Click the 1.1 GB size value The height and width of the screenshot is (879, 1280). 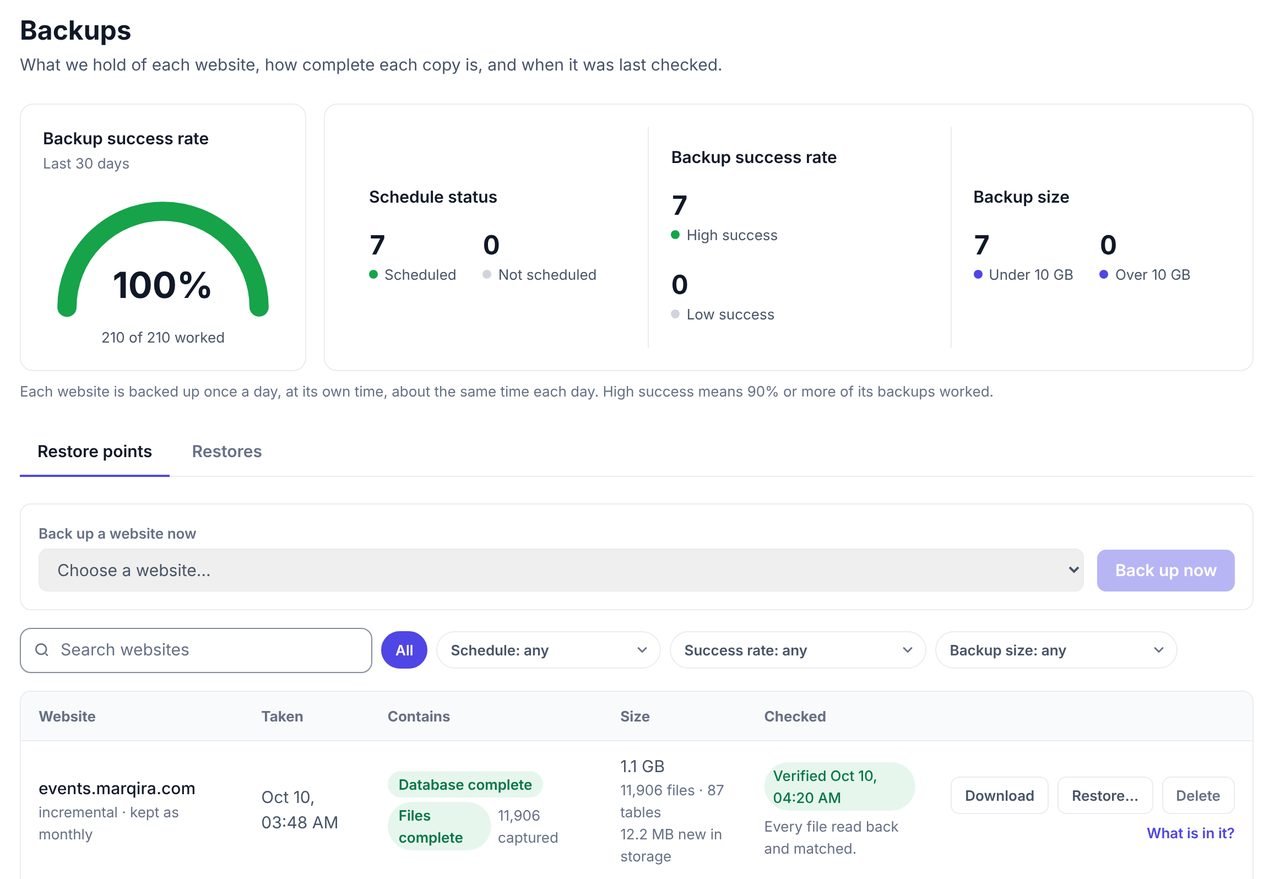(642, 767)
